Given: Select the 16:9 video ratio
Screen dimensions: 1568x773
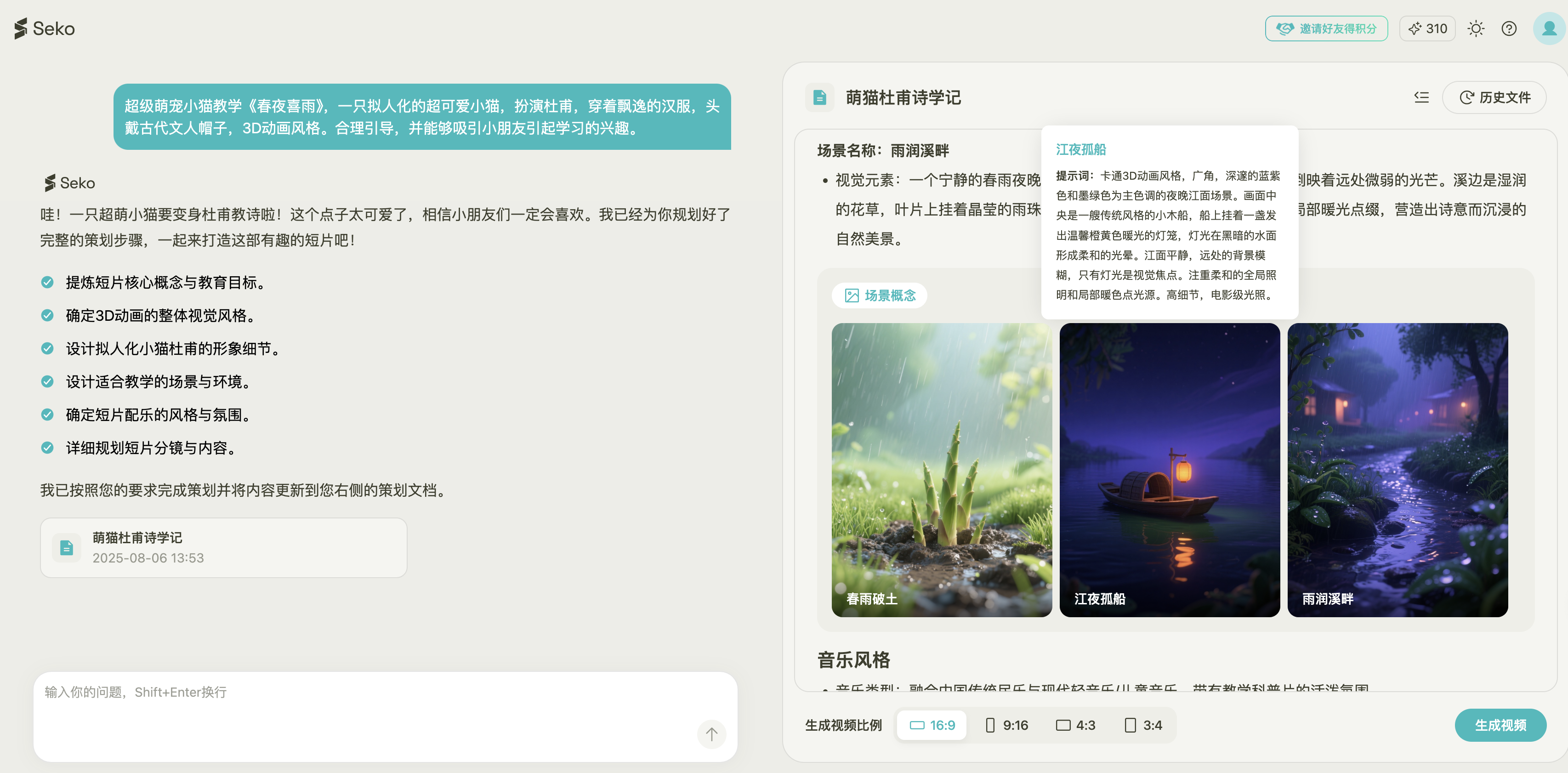Looking at the screenshot, I should click(x=932, y=726).
